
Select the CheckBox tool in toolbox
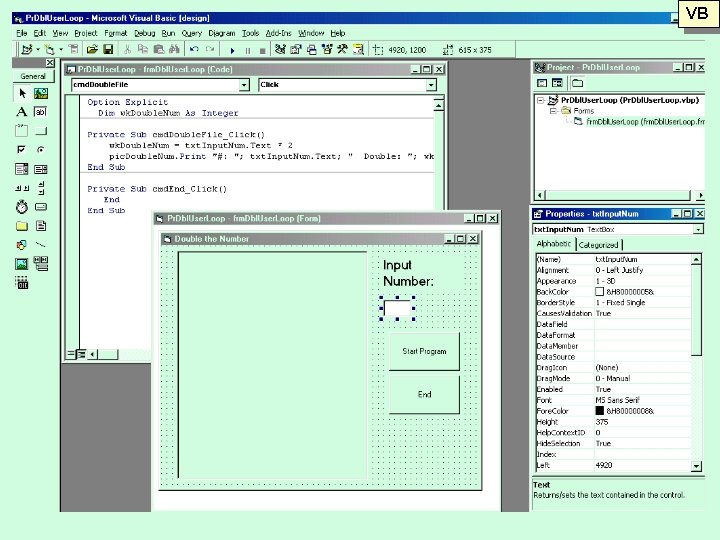tap(22, 150)
